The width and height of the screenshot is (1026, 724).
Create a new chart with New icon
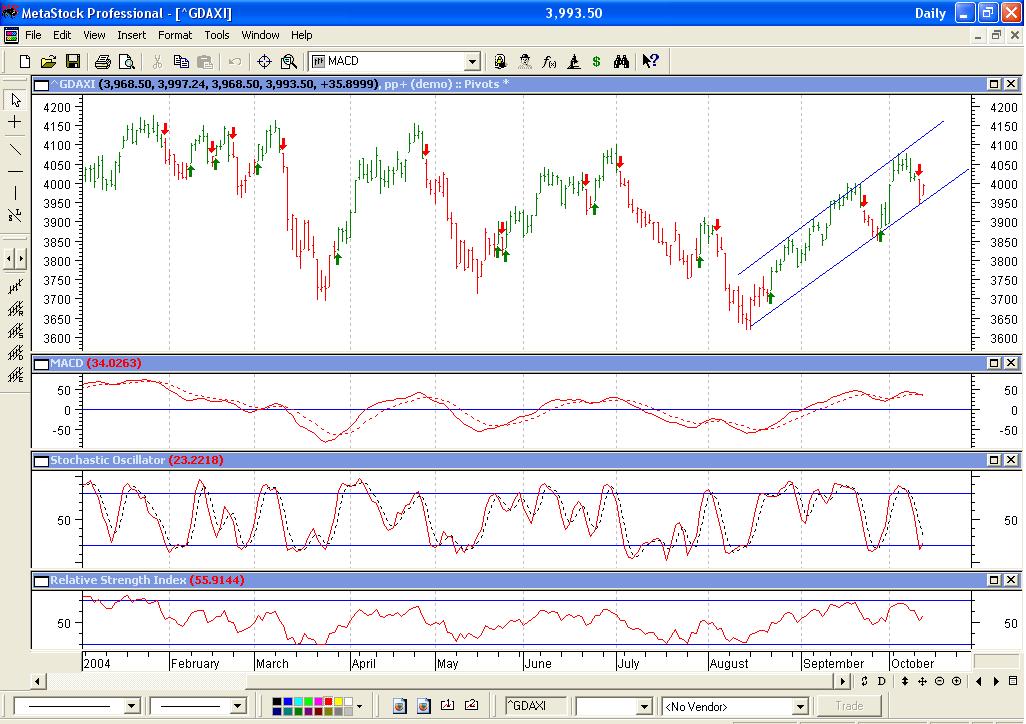click(25, 62)
